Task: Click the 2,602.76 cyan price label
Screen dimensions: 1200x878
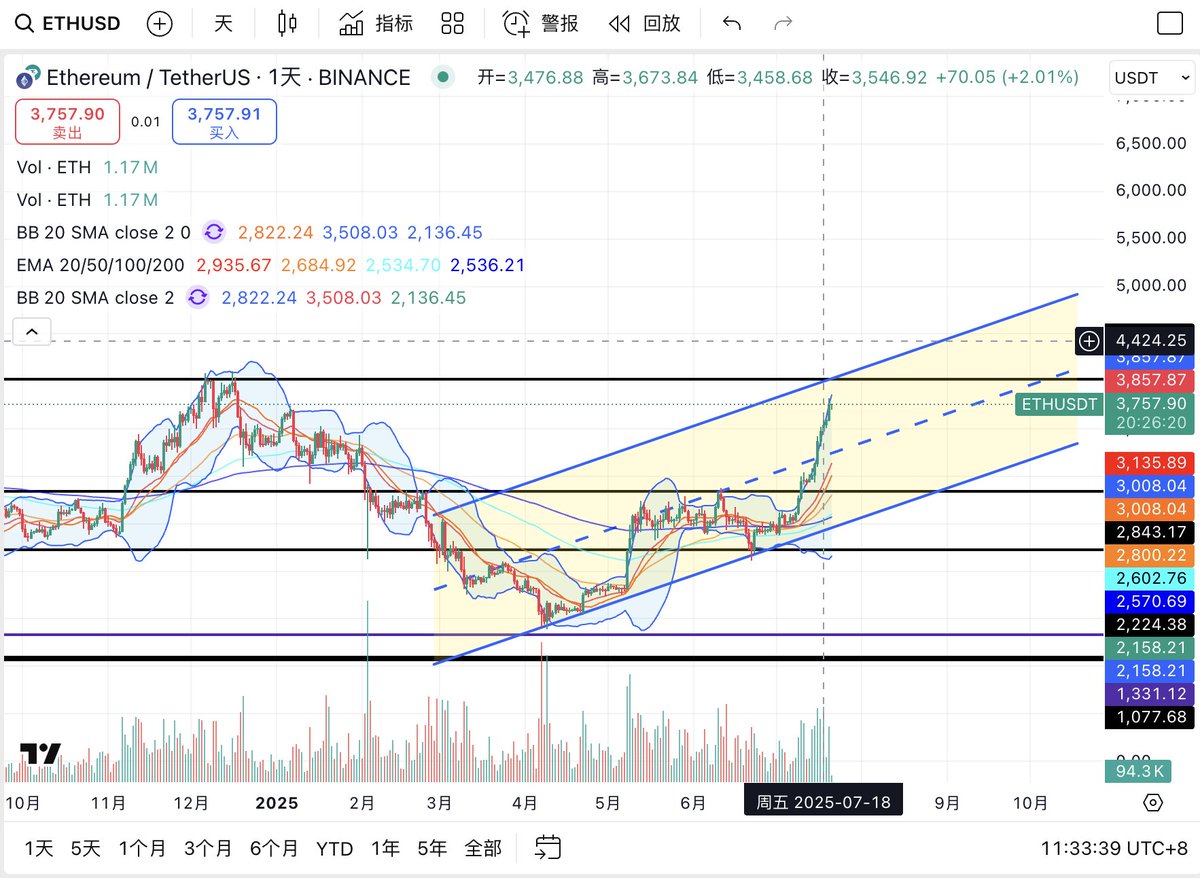Action: [1150, 578]
